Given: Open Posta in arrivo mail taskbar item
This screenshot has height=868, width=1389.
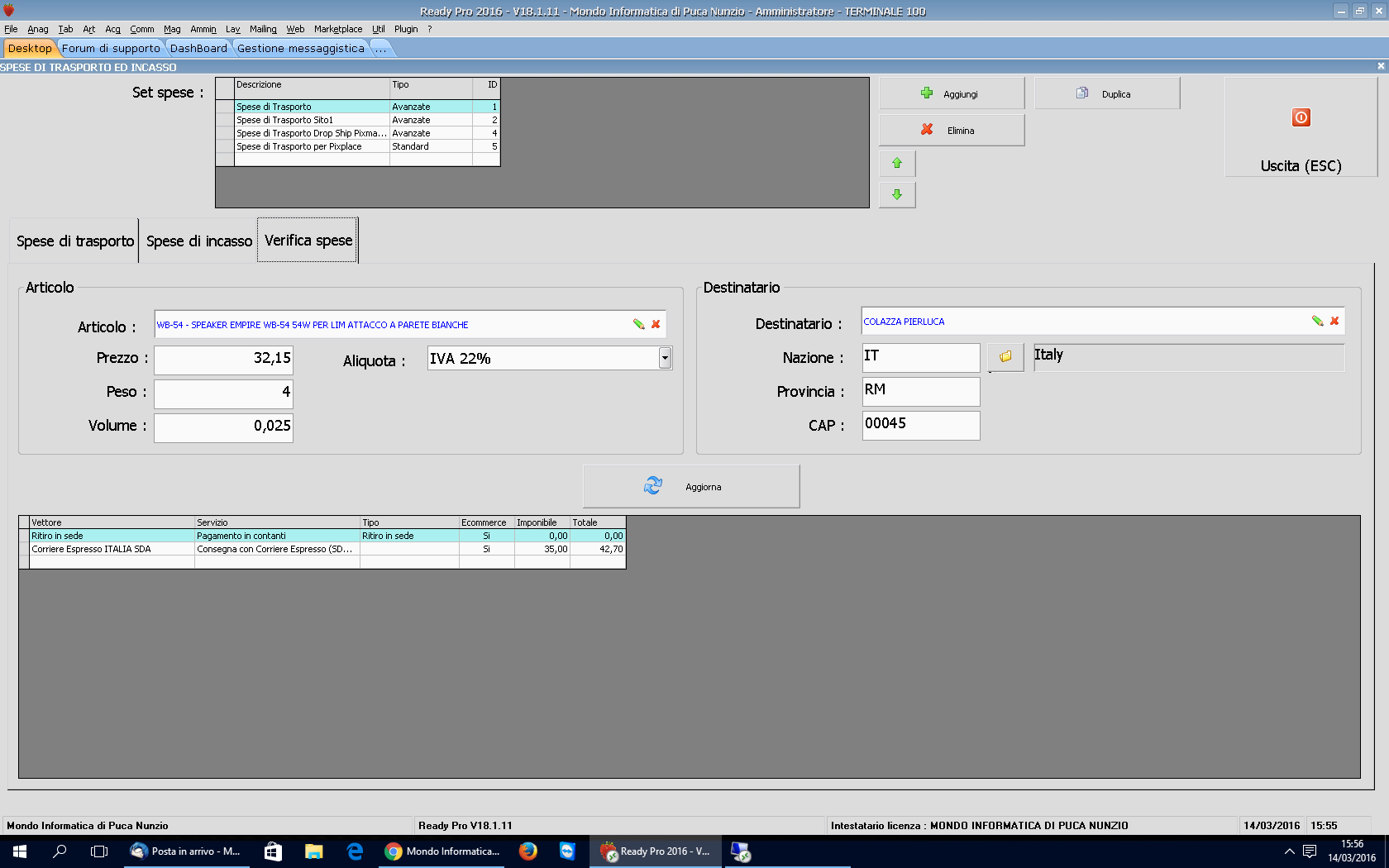Looking at the screenshot, I should 187,851.
